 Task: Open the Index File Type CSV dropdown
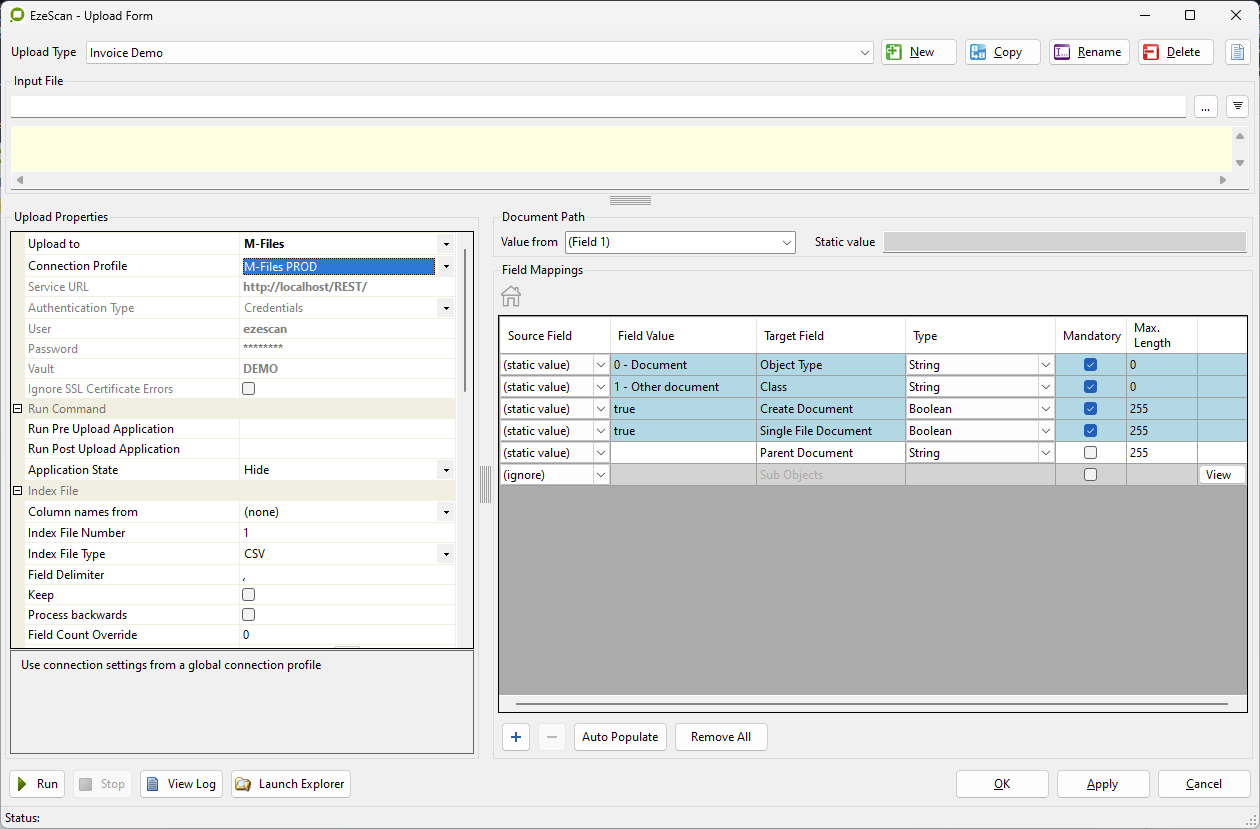[446, 554]
